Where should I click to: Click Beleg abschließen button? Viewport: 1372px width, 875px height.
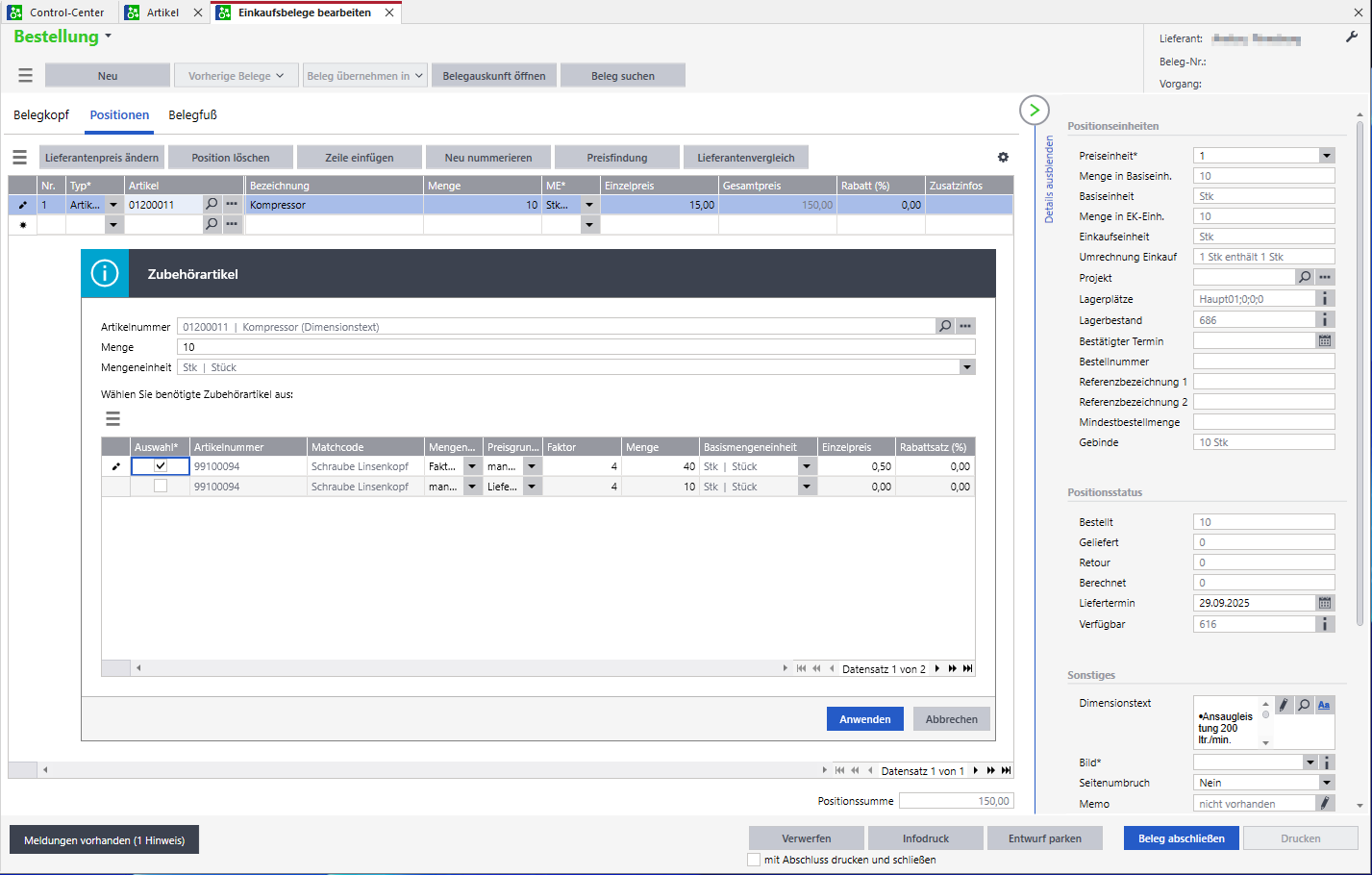[x=1181, y=838]
